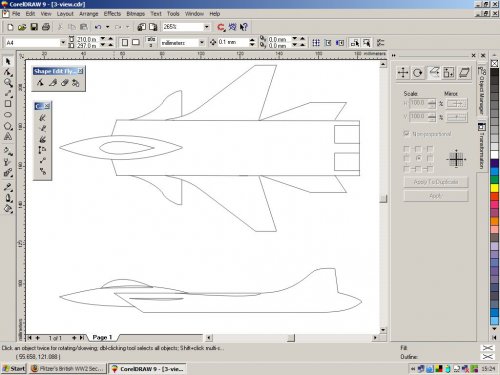Toggle vertical mirror button
The width and height of the screenshot is (500, 375).
click(x=457, y=117)
